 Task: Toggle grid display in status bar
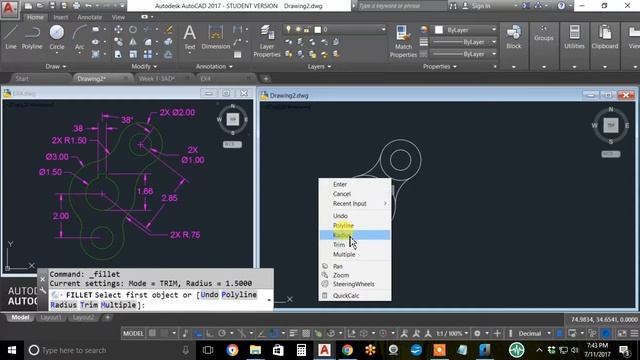[152, 333]
